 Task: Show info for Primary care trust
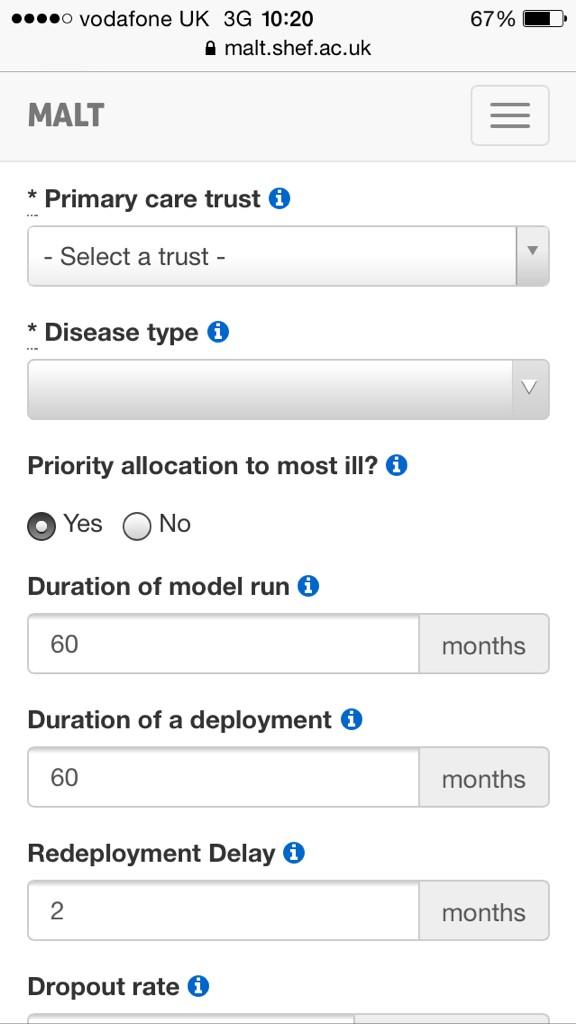coord(280,198)
